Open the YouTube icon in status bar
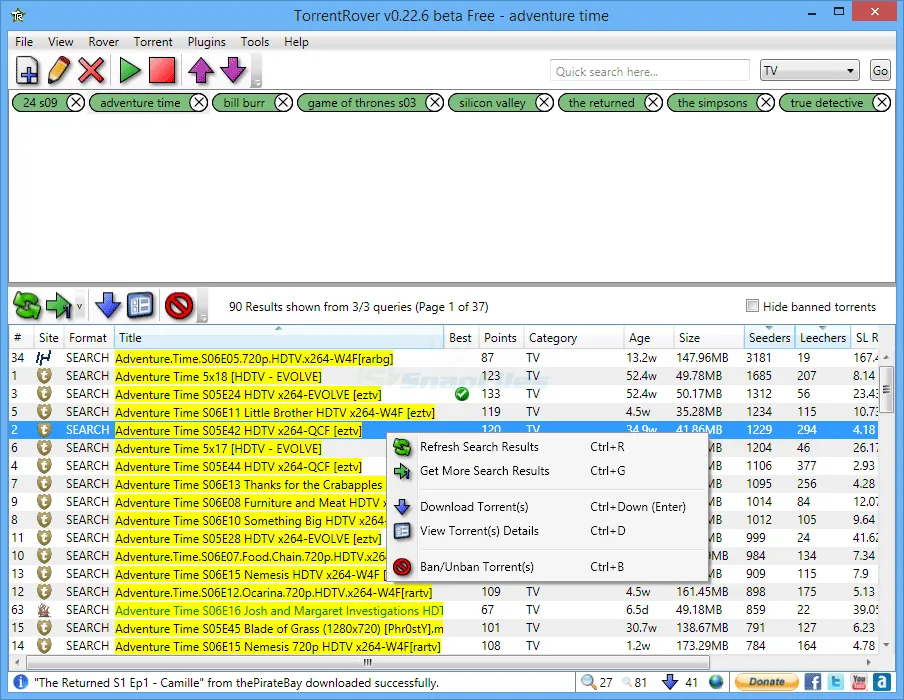This screenshot has width=904, height=700. tap(859, 682)
